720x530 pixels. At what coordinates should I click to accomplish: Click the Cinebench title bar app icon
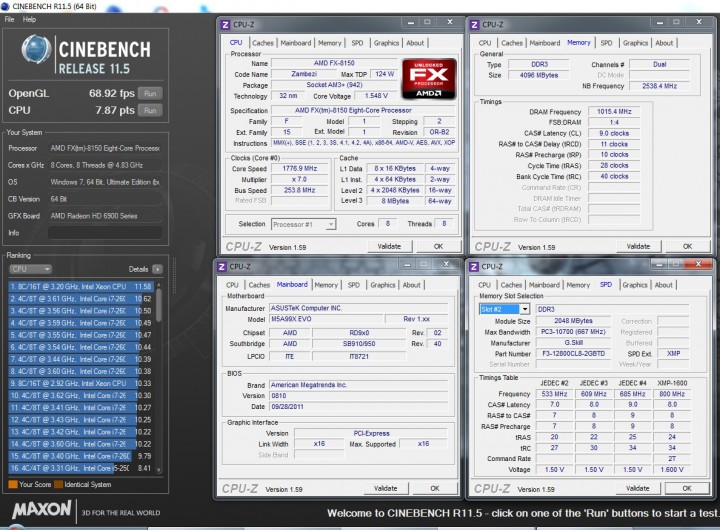pyautogui.click(x=5, y=6)
